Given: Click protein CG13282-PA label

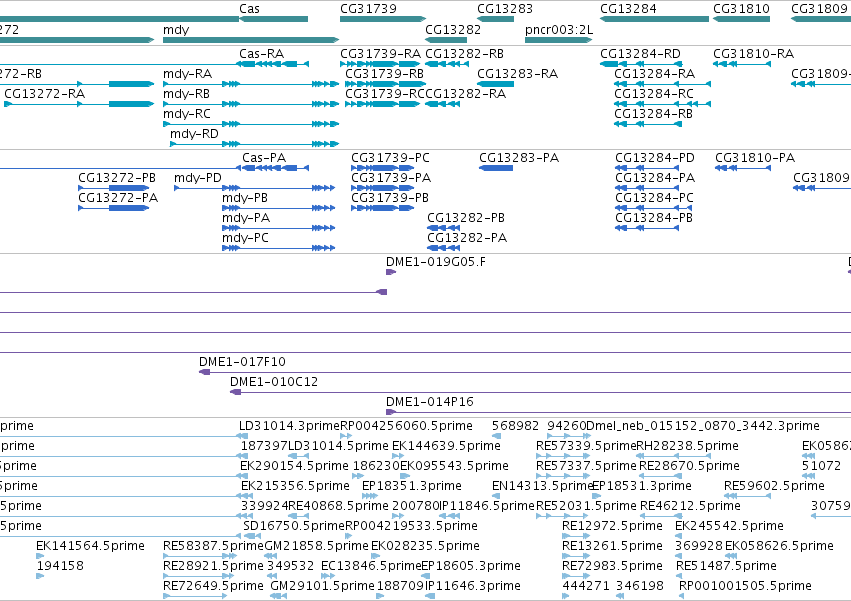Looking at the screenshot, I should [x=467, y=238].
